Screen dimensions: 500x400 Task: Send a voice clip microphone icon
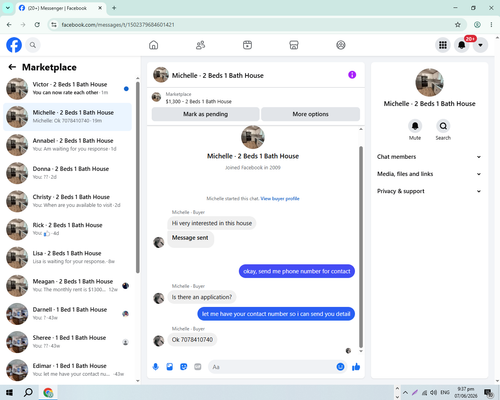tap(156, 367)
